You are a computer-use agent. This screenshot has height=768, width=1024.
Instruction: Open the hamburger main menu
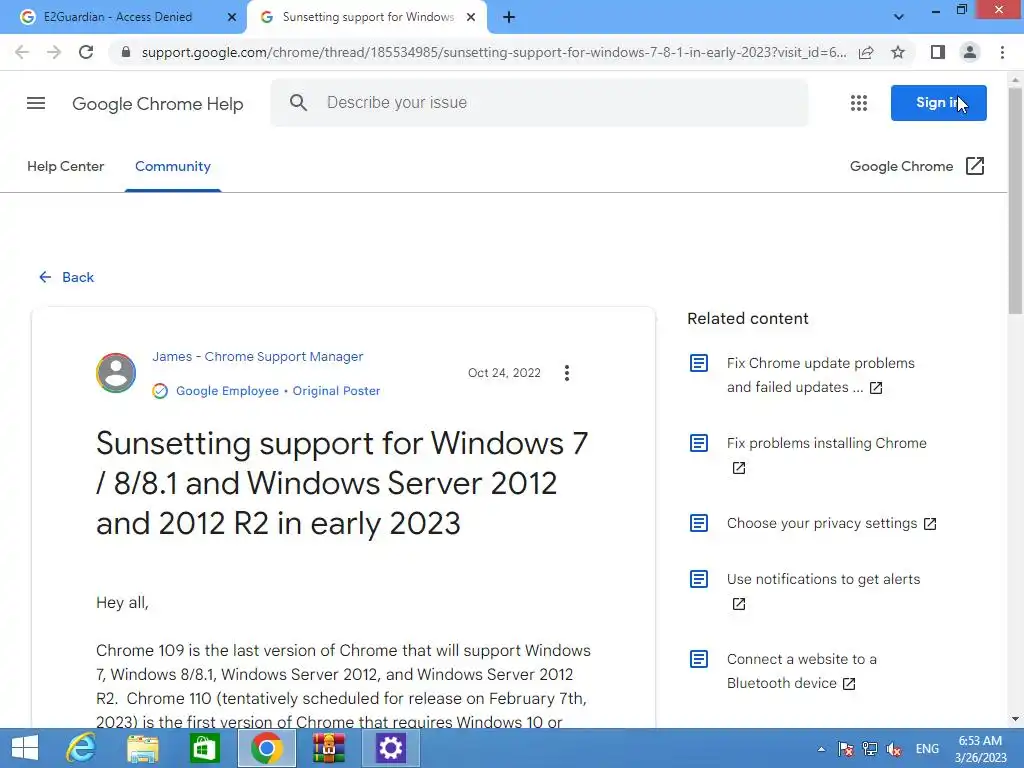(x=36, y=103)
